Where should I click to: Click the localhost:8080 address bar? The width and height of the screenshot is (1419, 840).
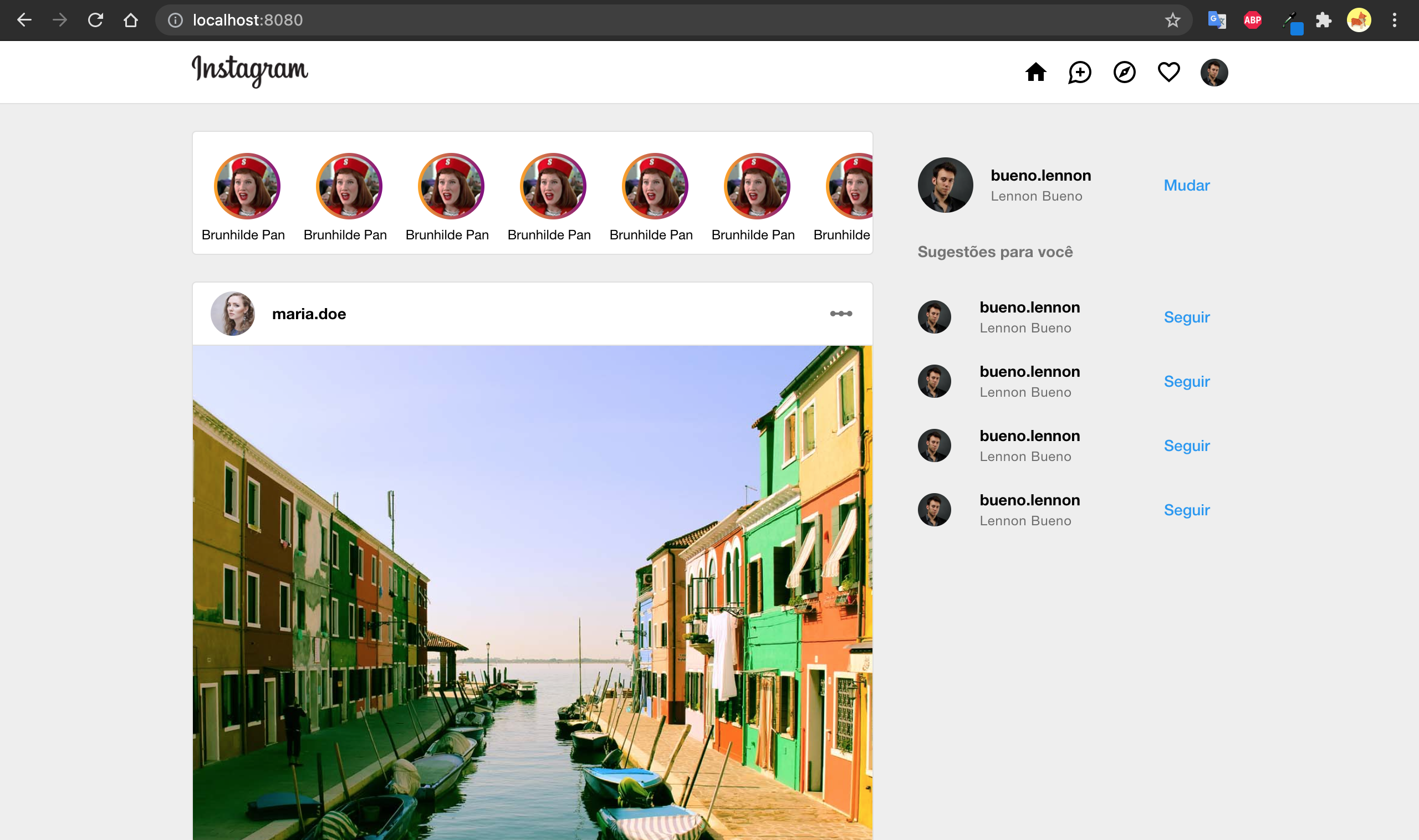(623, 21)
